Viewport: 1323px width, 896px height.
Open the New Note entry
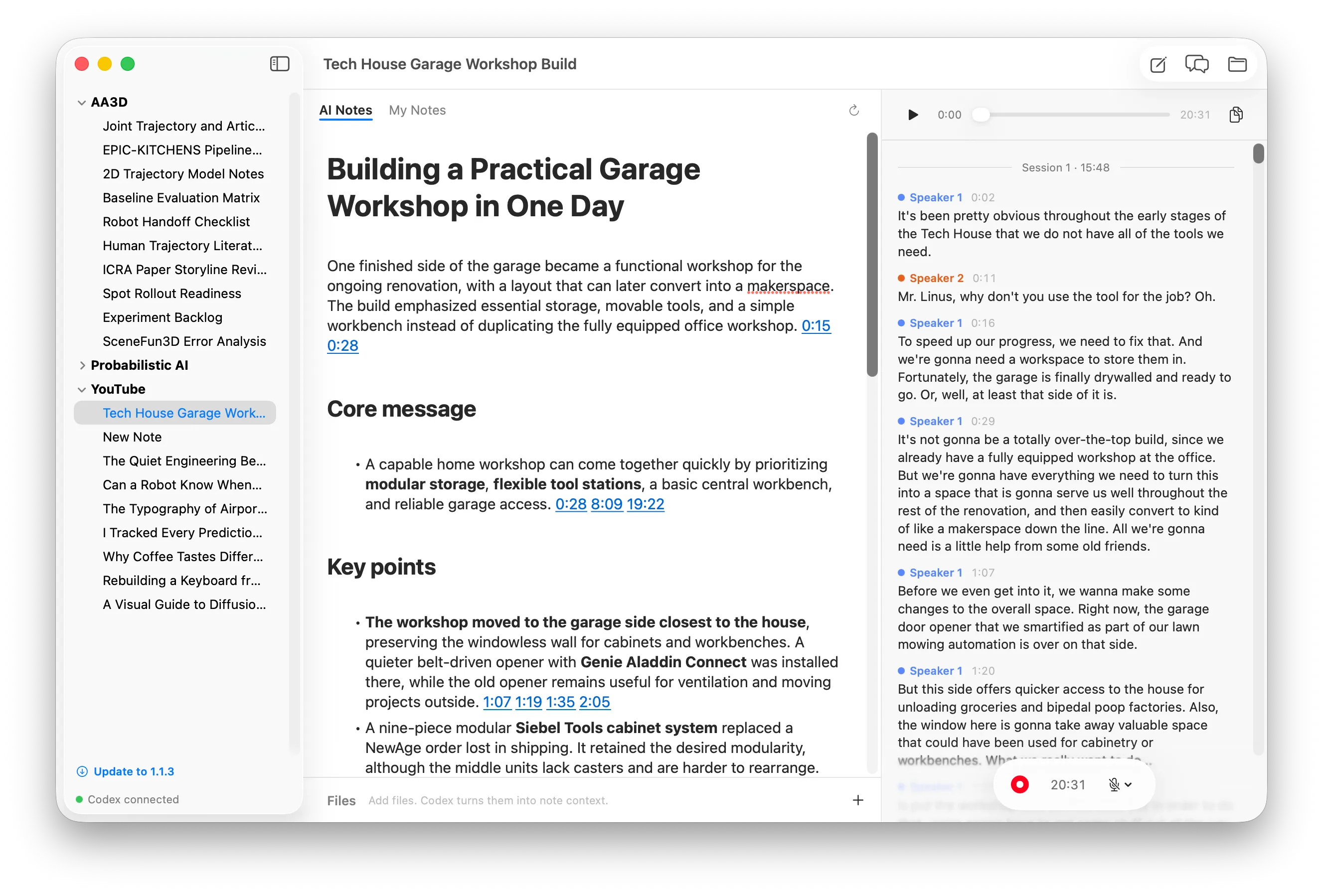(x=132, y=437)
